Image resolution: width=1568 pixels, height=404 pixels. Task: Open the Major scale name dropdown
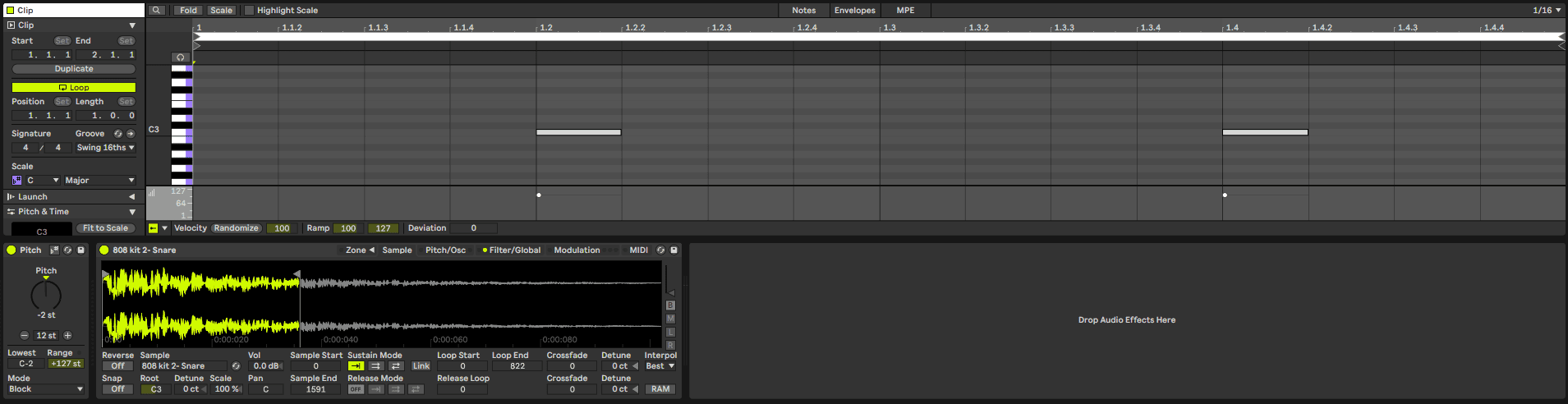click(x=99, y=181)
